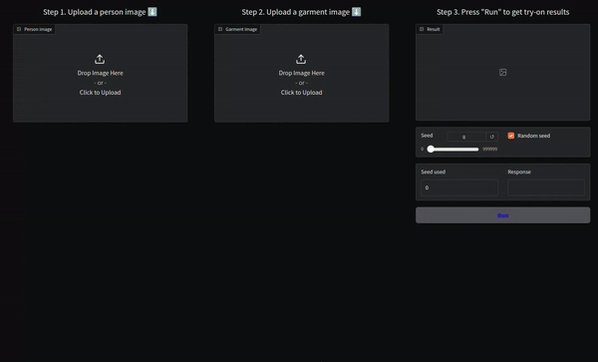
Task: Click the 'Person image' label tag
Action: (34, 29)
